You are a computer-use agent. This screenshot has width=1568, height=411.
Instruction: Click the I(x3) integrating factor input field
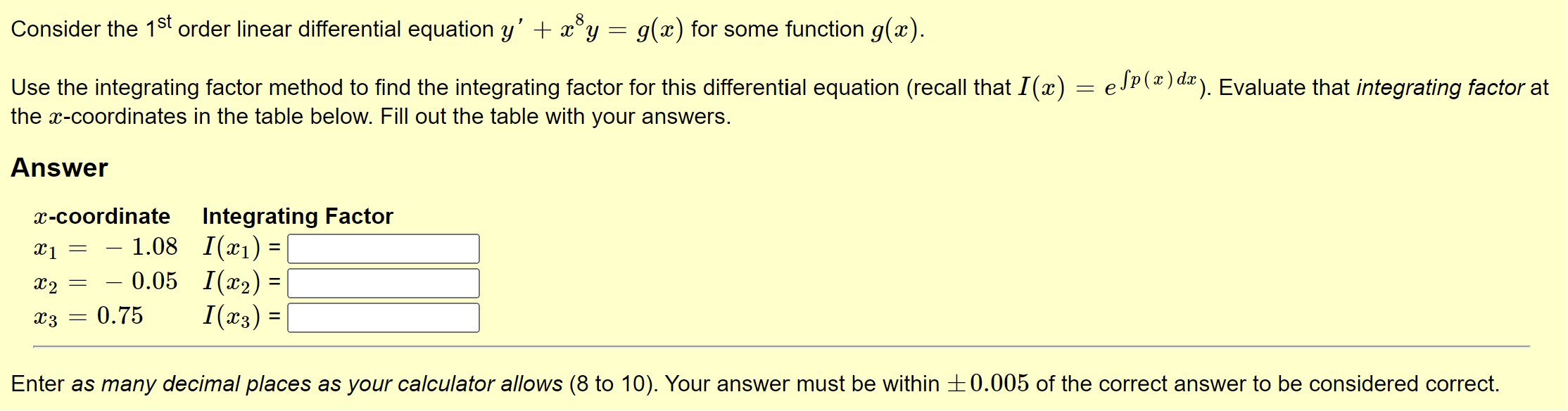(x=383, y=317)
